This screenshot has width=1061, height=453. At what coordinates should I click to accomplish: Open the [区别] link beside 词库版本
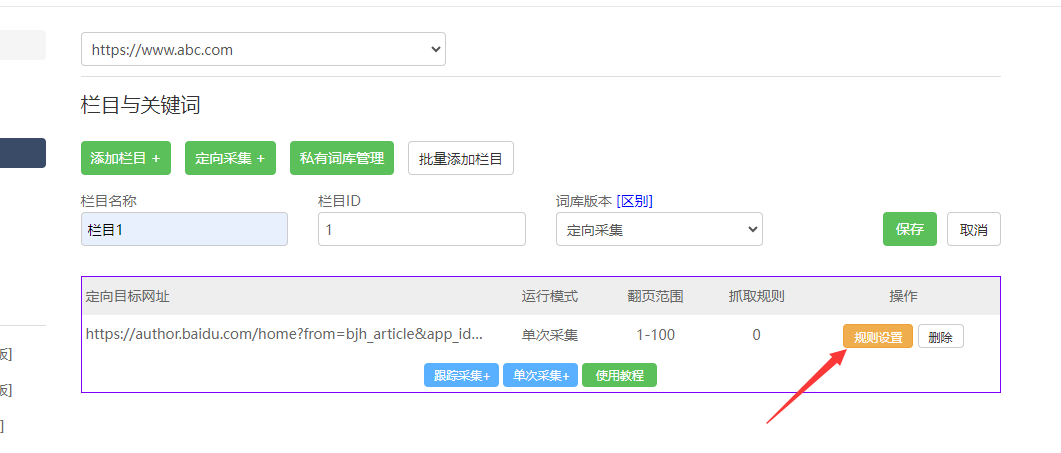pos(634,201)
